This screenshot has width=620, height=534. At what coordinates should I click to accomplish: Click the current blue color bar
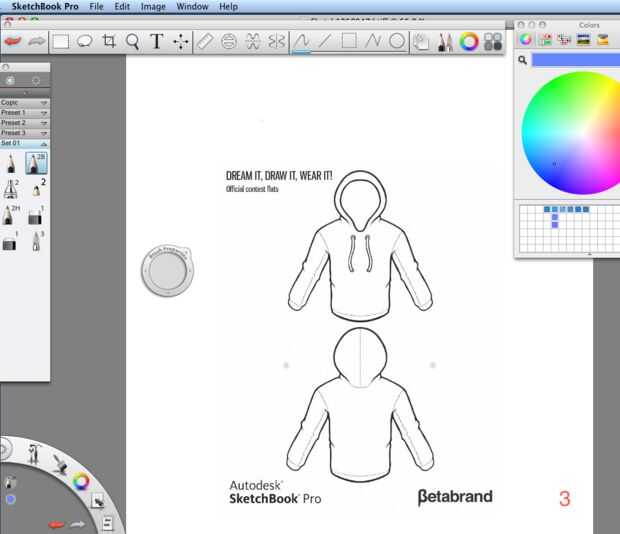coord(576,60)
